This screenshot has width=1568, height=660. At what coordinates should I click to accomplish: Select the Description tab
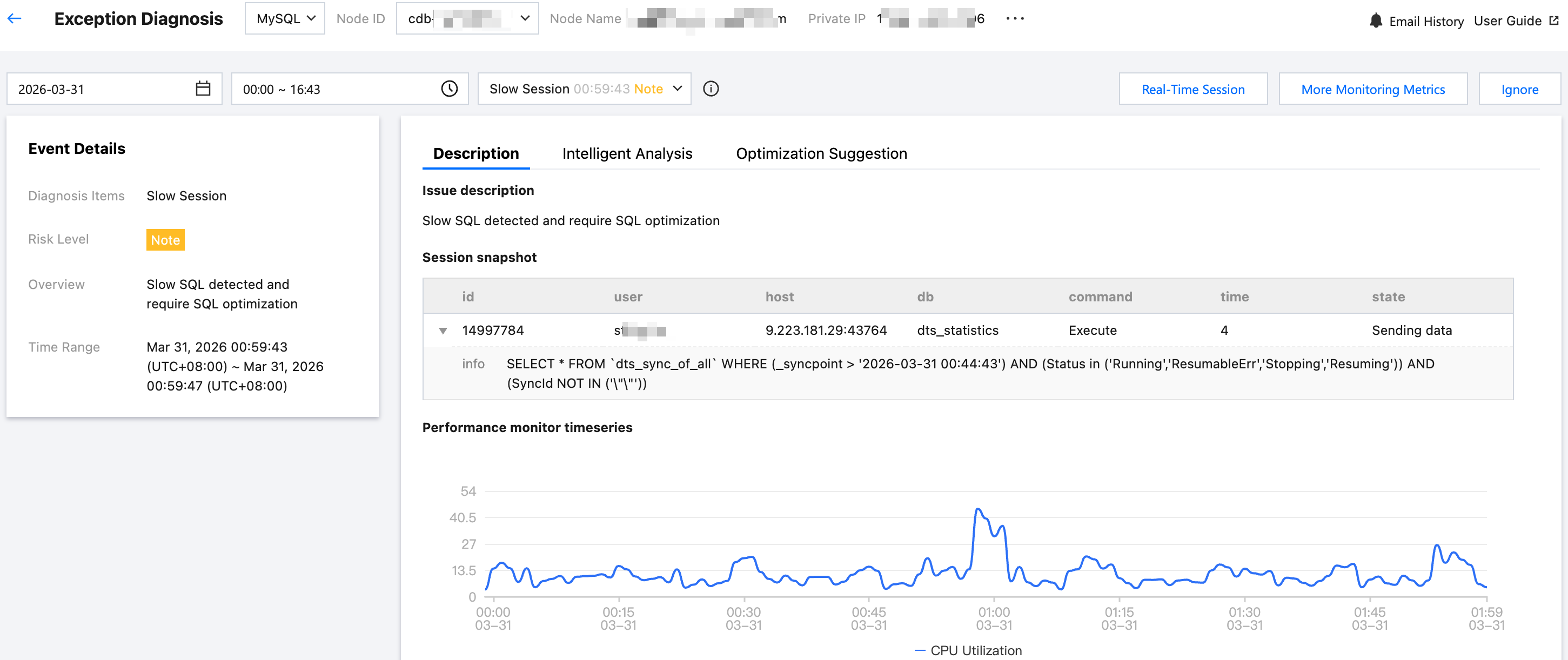click(x=475, y=153)
